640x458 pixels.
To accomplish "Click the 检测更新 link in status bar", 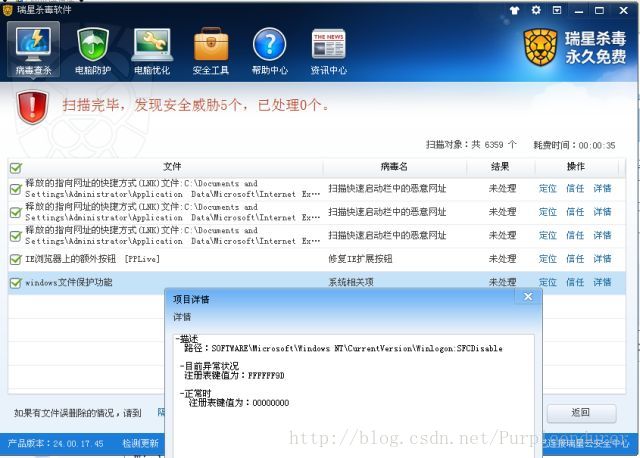I will pyautogui.click(x=140, y=443).
